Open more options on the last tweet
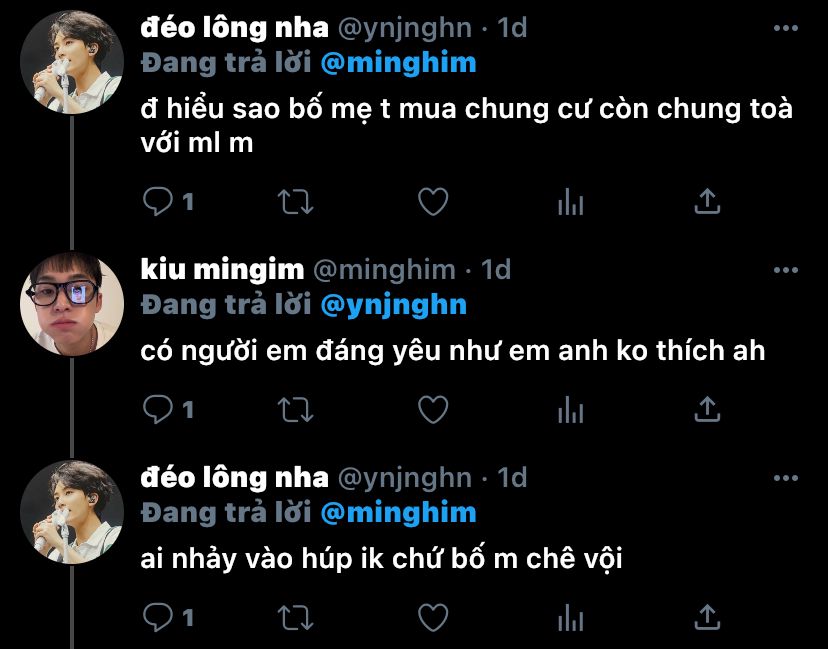The image size is (828, 649). [786, 478]
